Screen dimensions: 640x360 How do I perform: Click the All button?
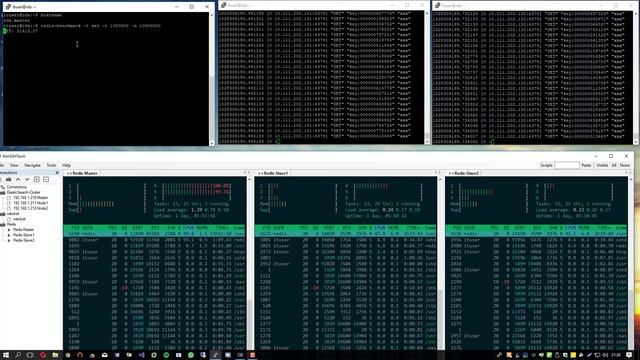(613, 165)
